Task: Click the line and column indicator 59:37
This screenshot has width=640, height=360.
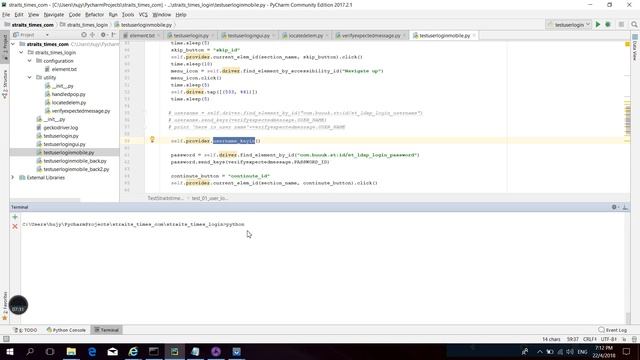Action: click(573, 339)
